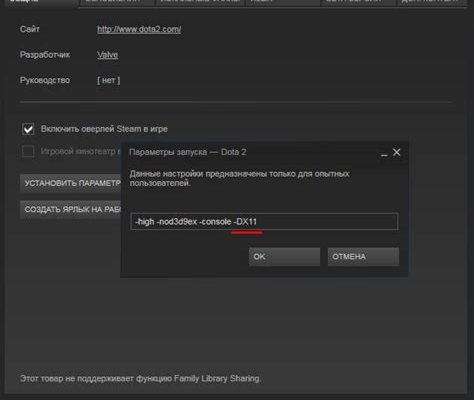
Task: Click the СОЗДАТЬ ЯРЛЫК НА РАБ button
Action: (70, 209)
